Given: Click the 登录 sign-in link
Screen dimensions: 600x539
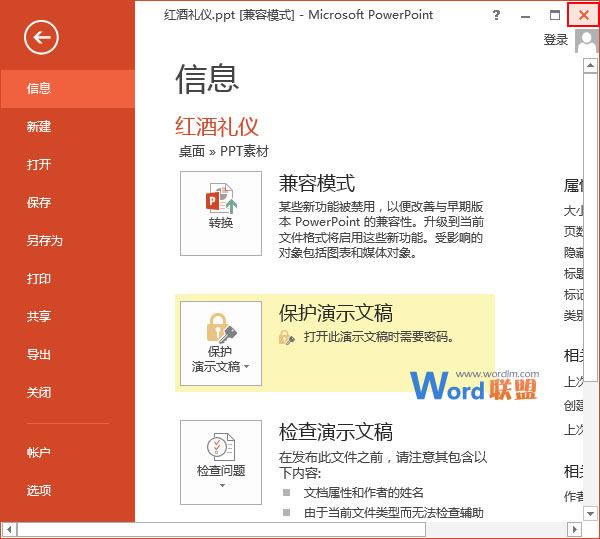Looking at the screenshot, I should pyautogui.click(x=556, y=39).
